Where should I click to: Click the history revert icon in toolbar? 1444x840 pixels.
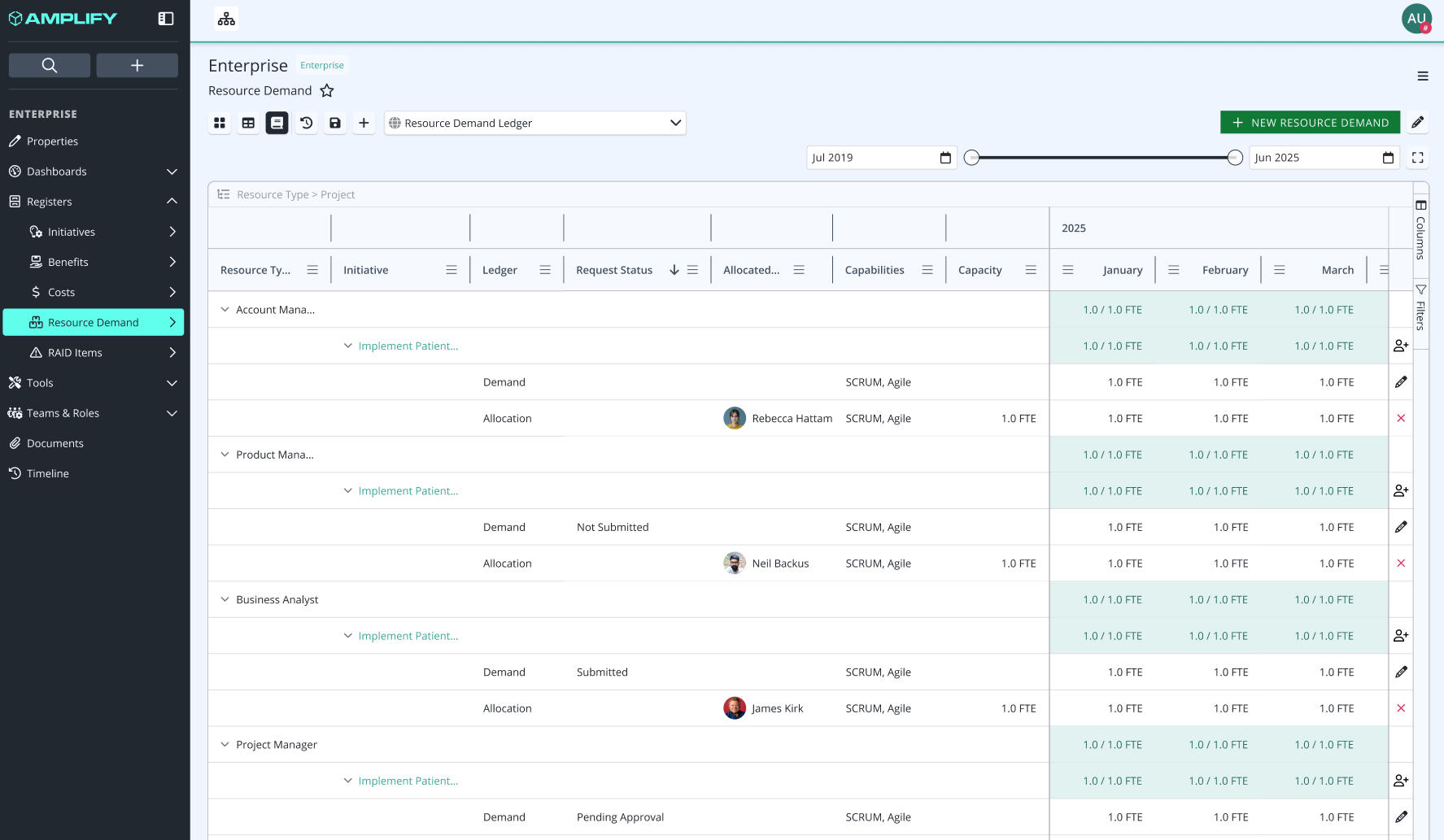click(x=306, y=123)
